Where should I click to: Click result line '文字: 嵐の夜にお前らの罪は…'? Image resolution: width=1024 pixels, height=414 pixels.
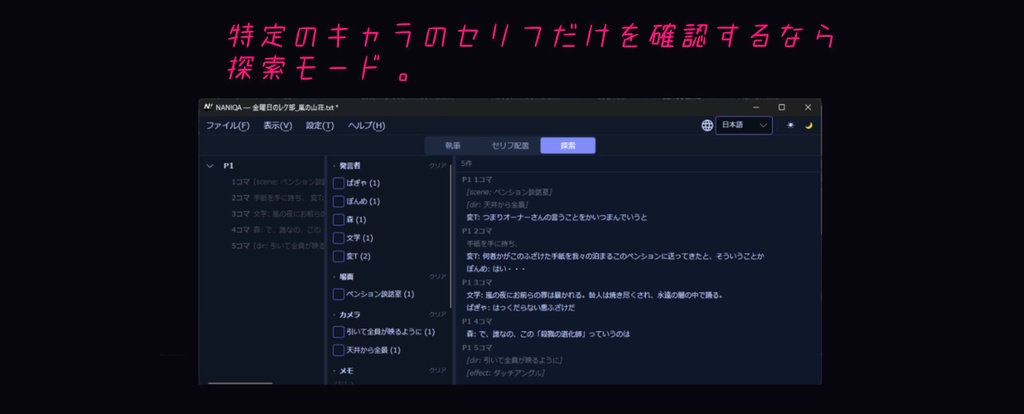(x=594, y=295)
